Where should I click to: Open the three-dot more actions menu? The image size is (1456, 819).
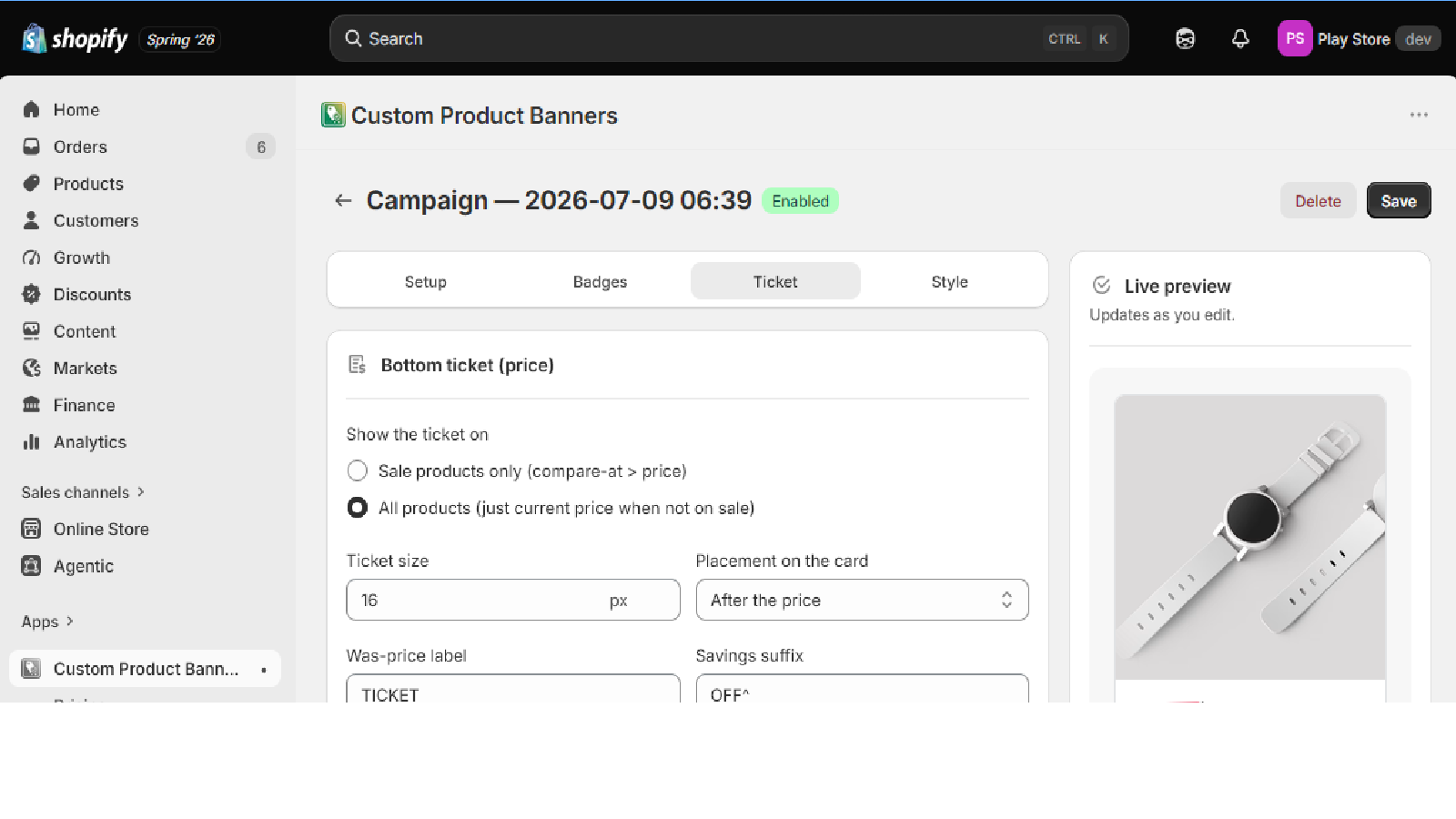pos(1419,115)
